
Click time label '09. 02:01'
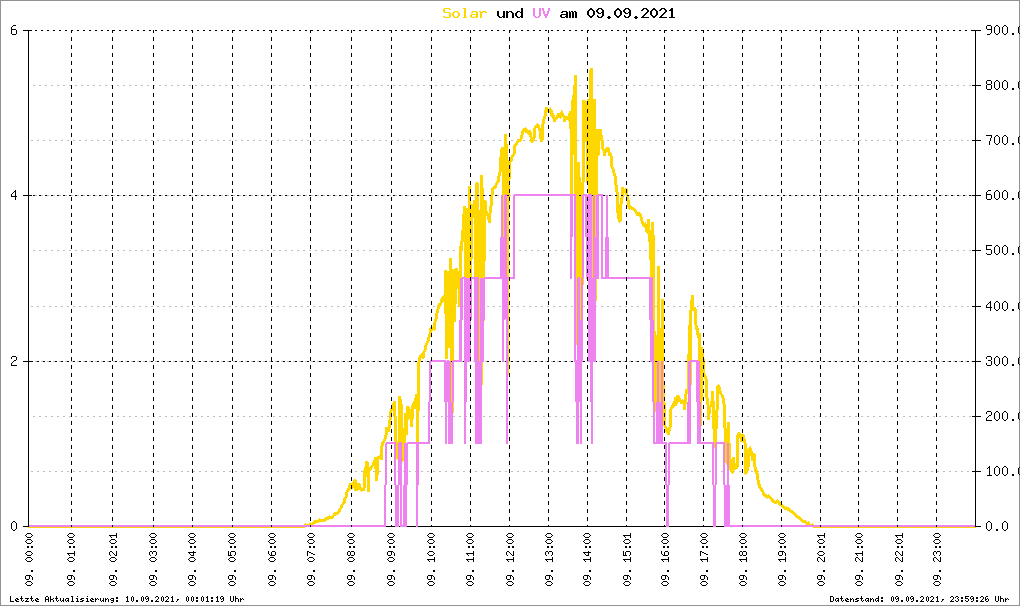point(113,560)
